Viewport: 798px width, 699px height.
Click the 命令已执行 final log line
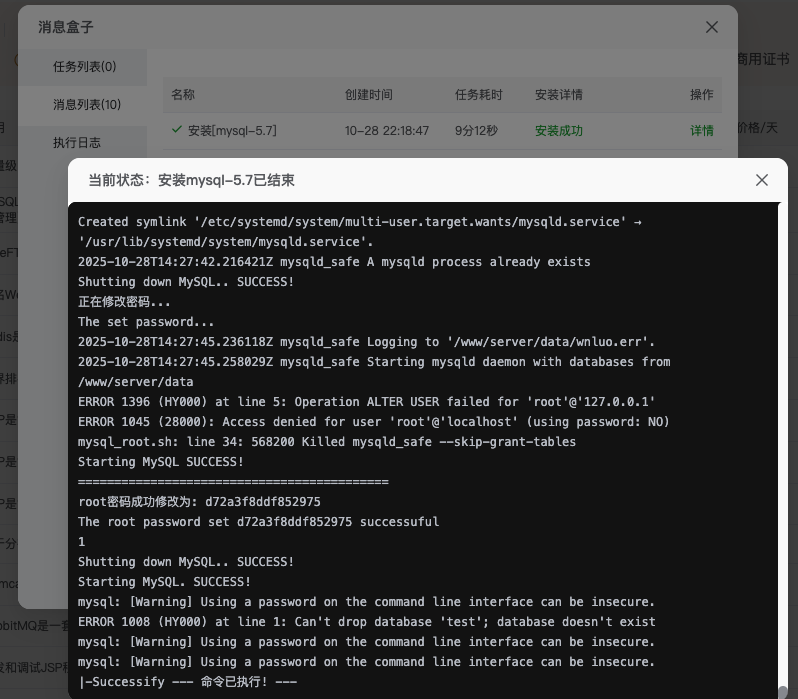187,682
